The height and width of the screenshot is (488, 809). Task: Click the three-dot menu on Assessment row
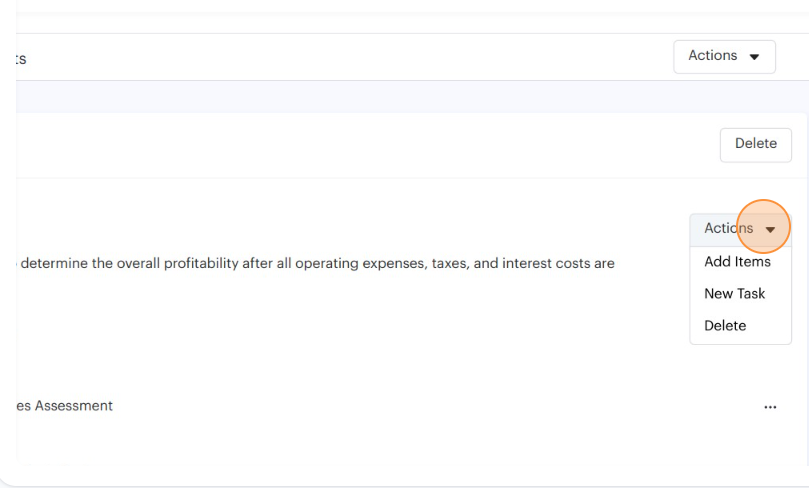(x=770, y=407)
